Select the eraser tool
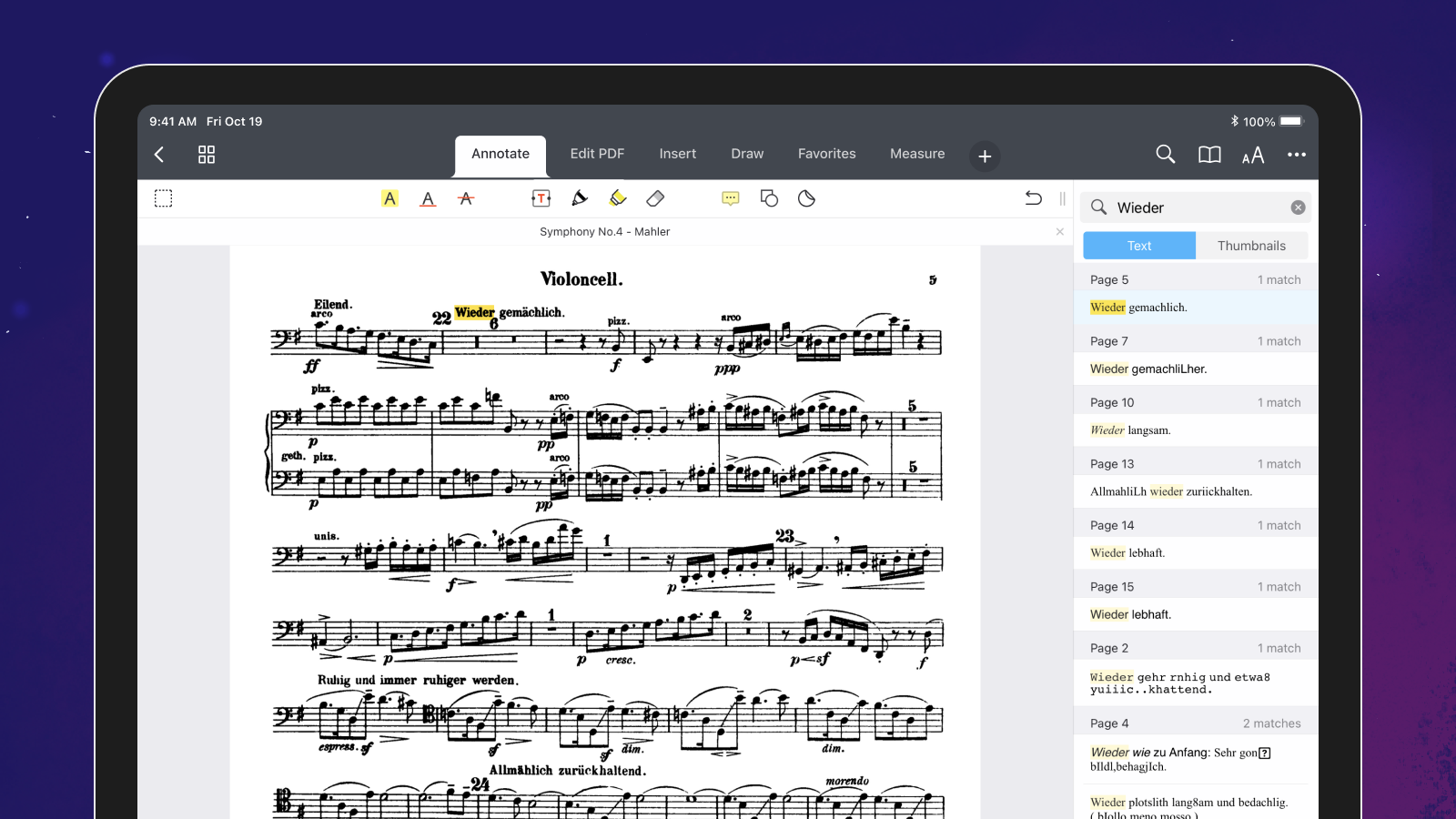 coord(655,198)
